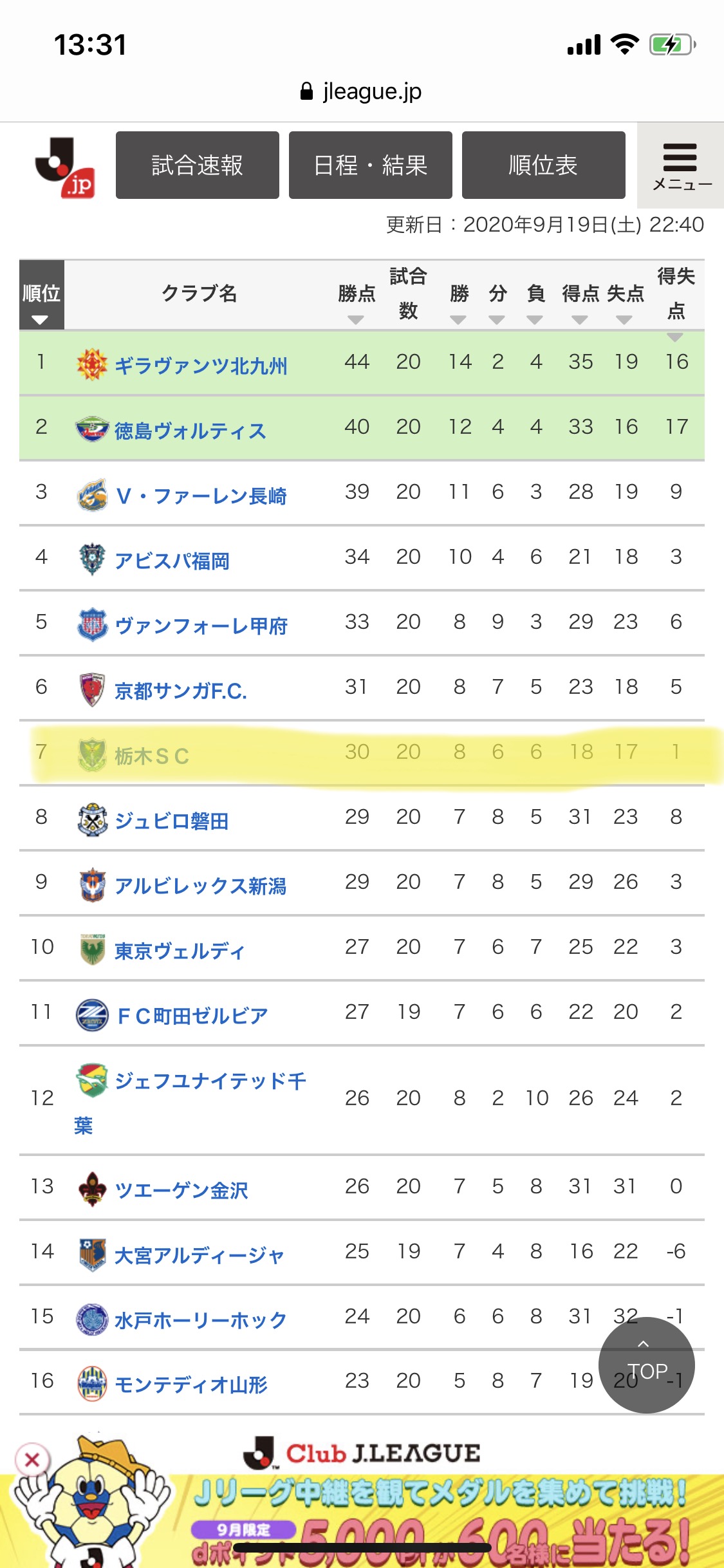This screenshot has width=724, height=1568.
Task: Open V・ファーレン長崎 team link
Action: 201,496
